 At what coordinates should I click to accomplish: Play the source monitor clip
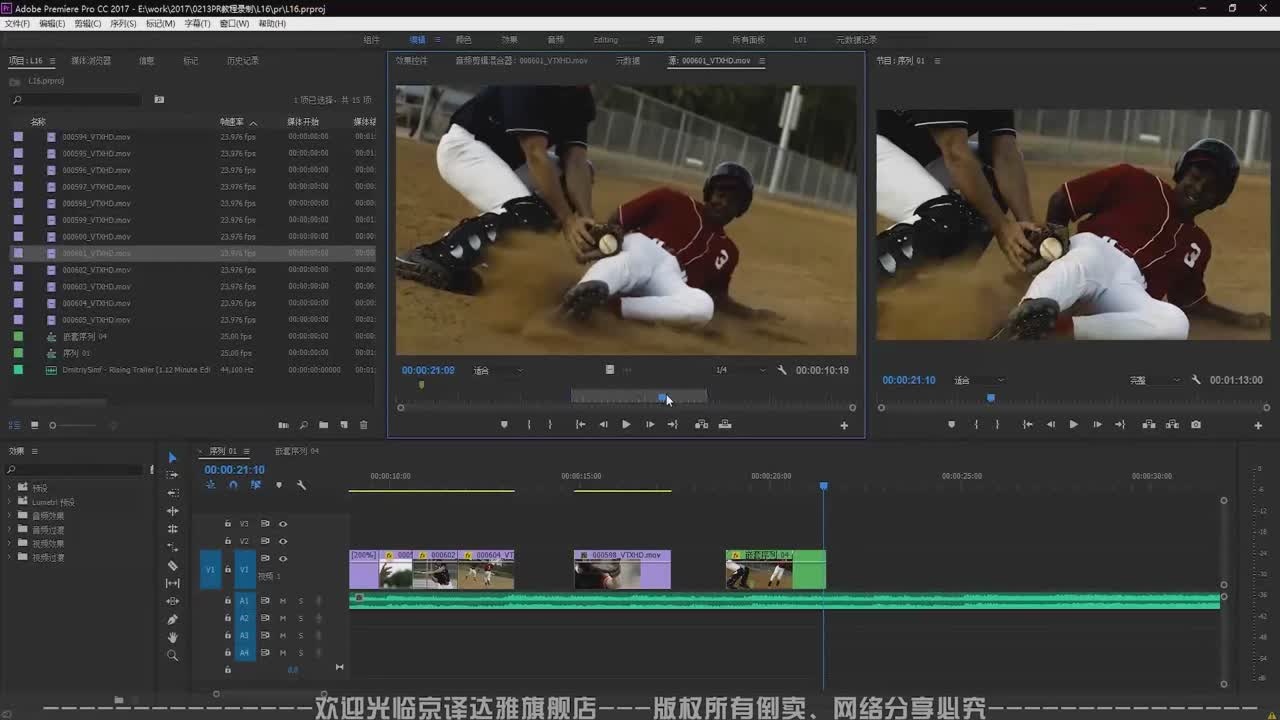pos(626,424)
